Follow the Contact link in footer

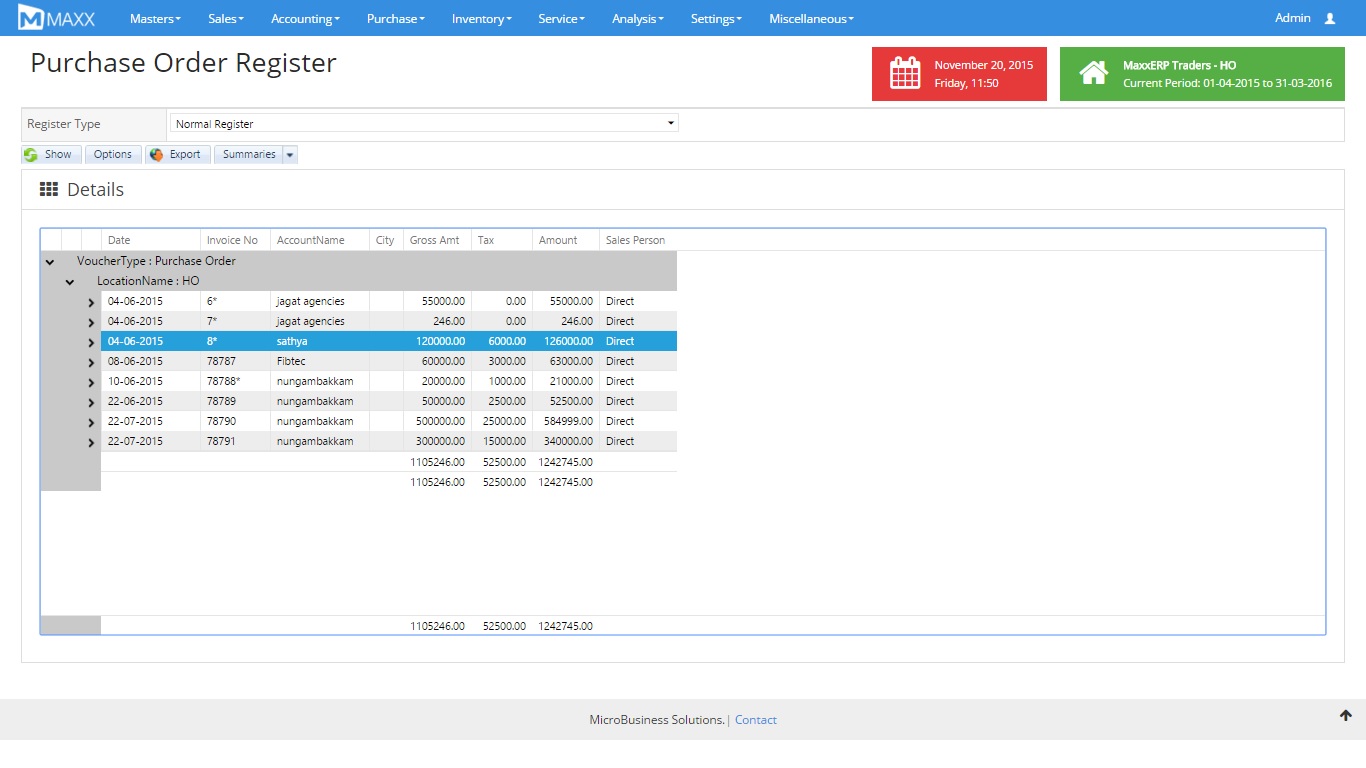(x=755, y=720)
